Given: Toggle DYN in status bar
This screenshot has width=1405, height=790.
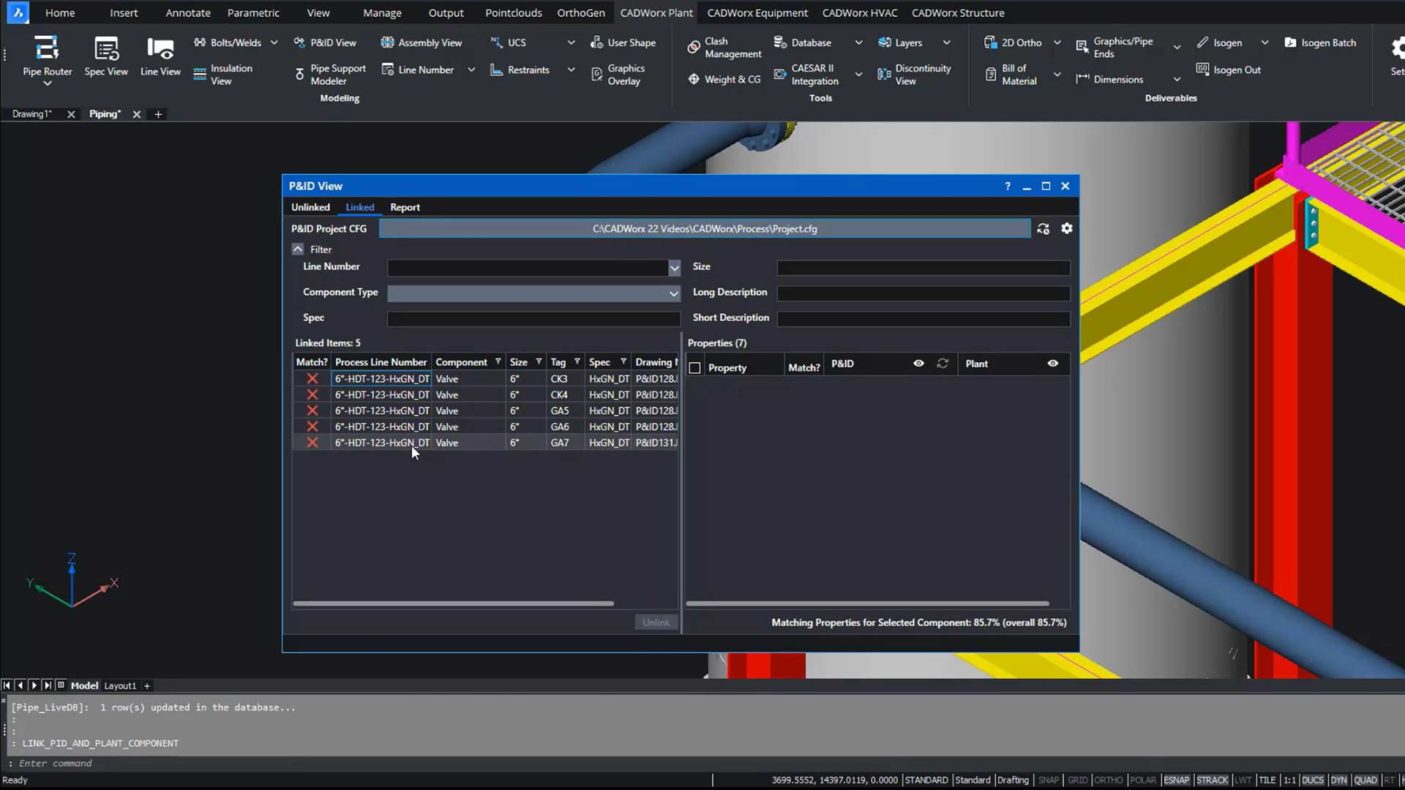Looking at the screenshot, I should [x=1338, y=780].
